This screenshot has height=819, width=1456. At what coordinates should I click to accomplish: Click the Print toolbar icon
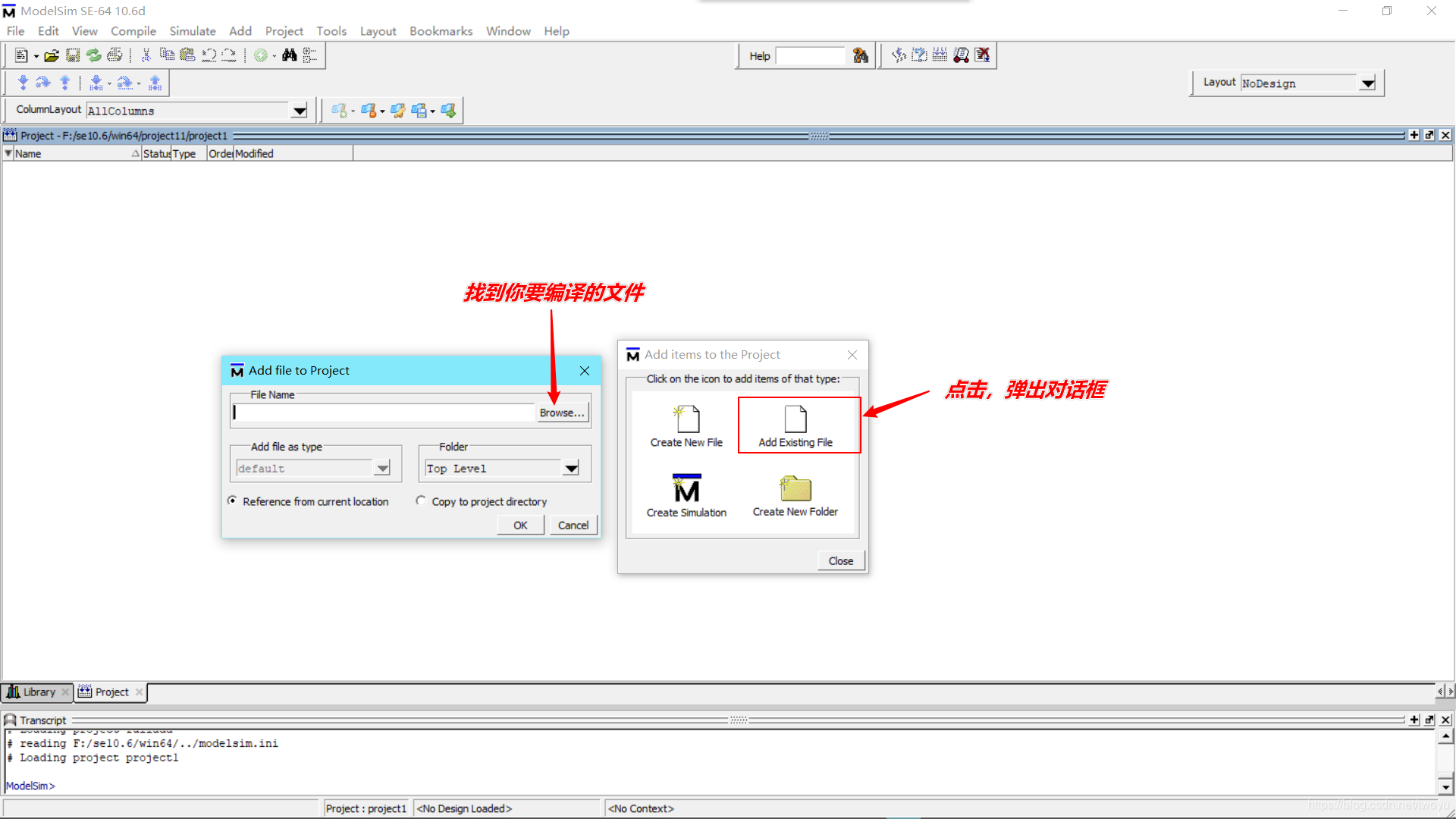[115, 55]
